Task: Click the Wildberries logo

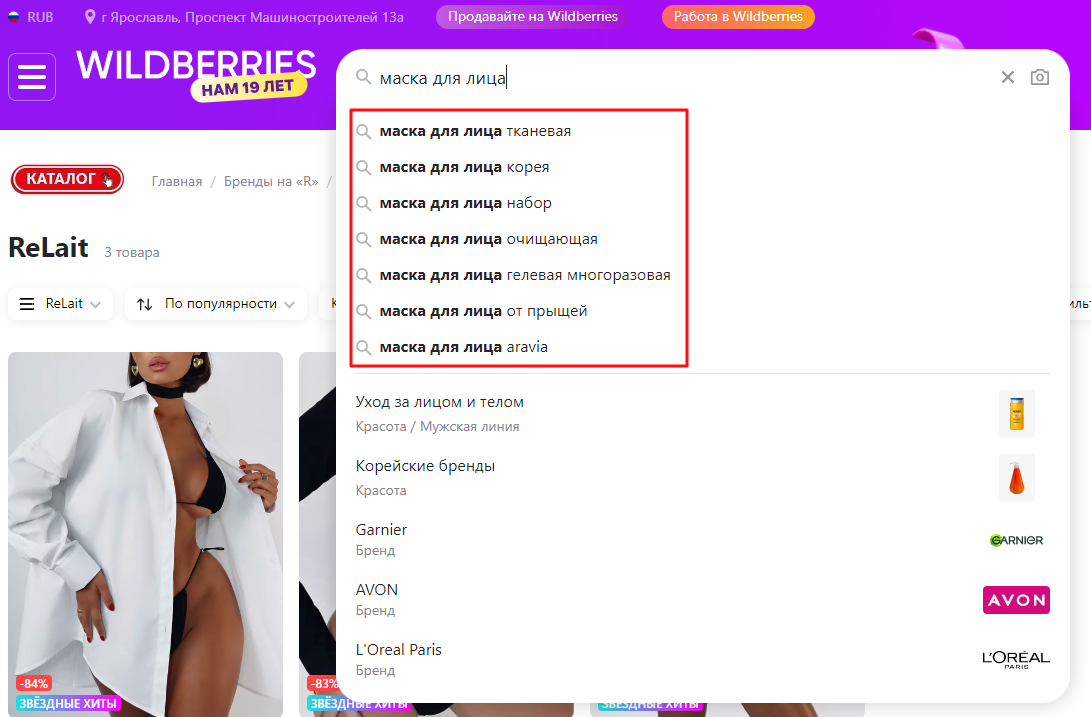Action: 196,74
